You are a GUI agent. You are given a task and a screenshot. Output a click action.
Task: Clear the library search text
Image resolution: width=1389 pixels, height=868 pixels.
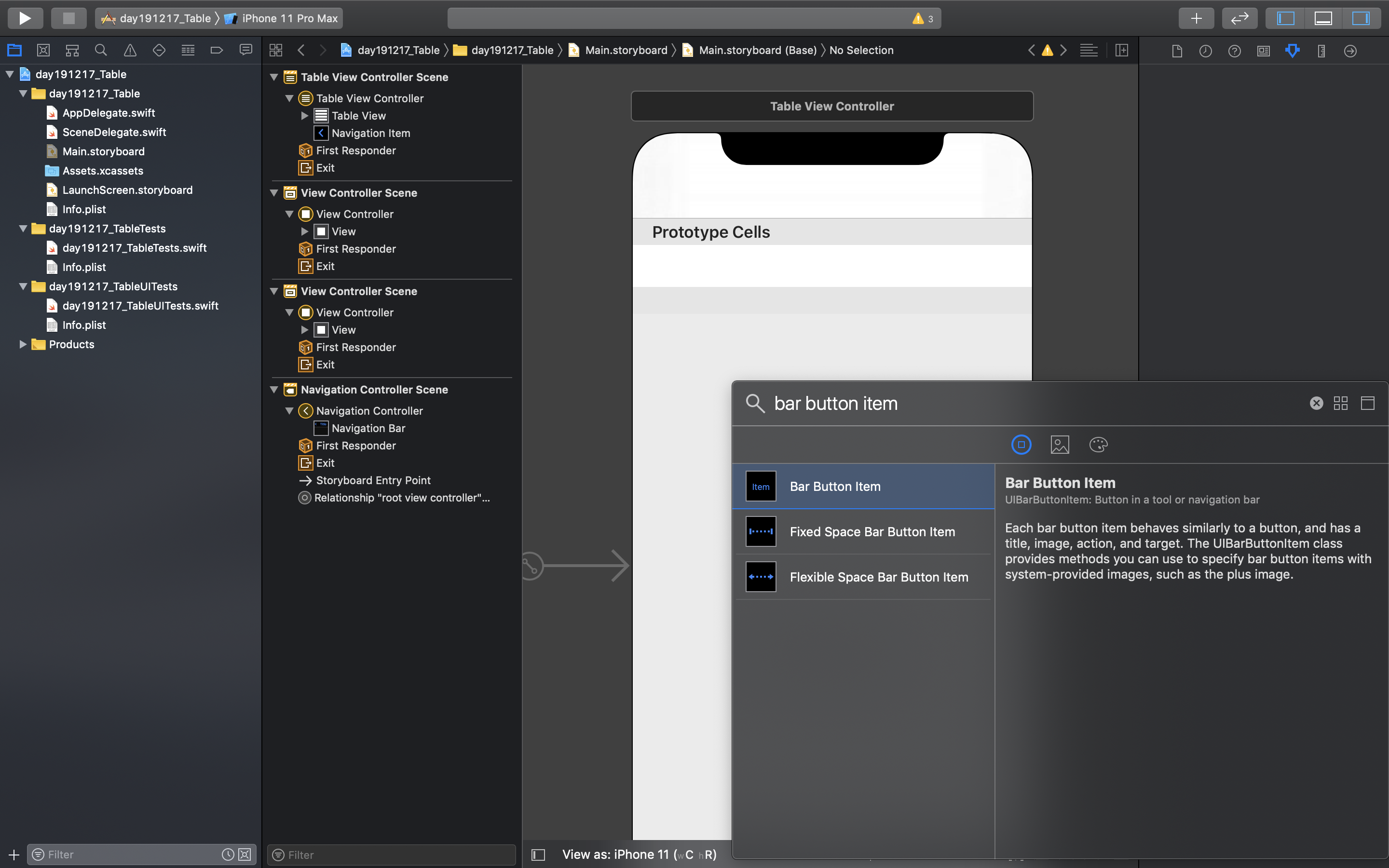click(1316, 404)
